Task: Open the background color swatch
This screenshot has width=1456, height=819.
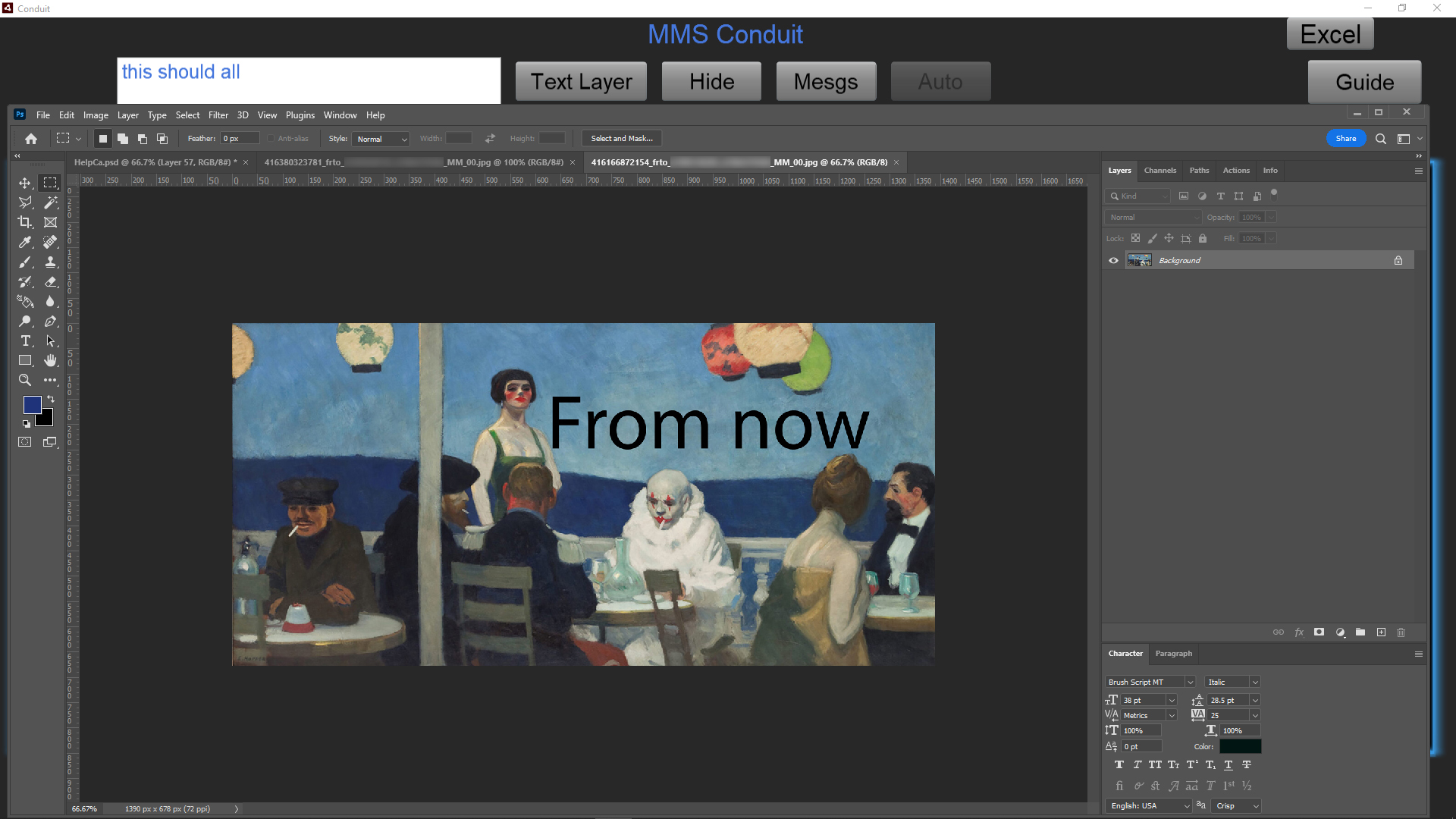Action: pyautogui.click(x=47, y=420)
